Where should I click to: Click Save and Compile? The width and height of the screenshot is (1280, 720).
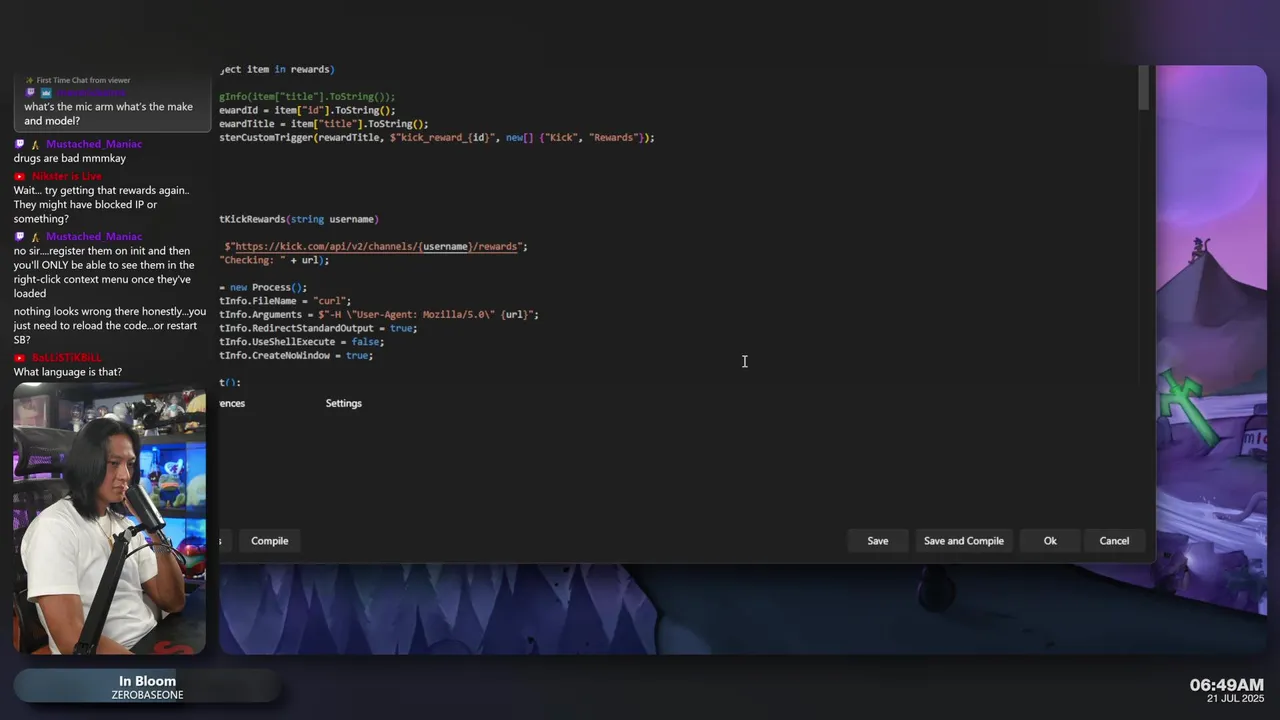click(964, 541)
